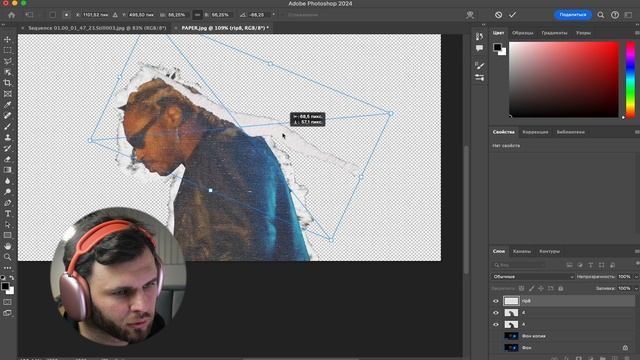Viewport: 640px width, 360px height.
Task: Change screen mode icon in toolbar
Action: [7, 313]
